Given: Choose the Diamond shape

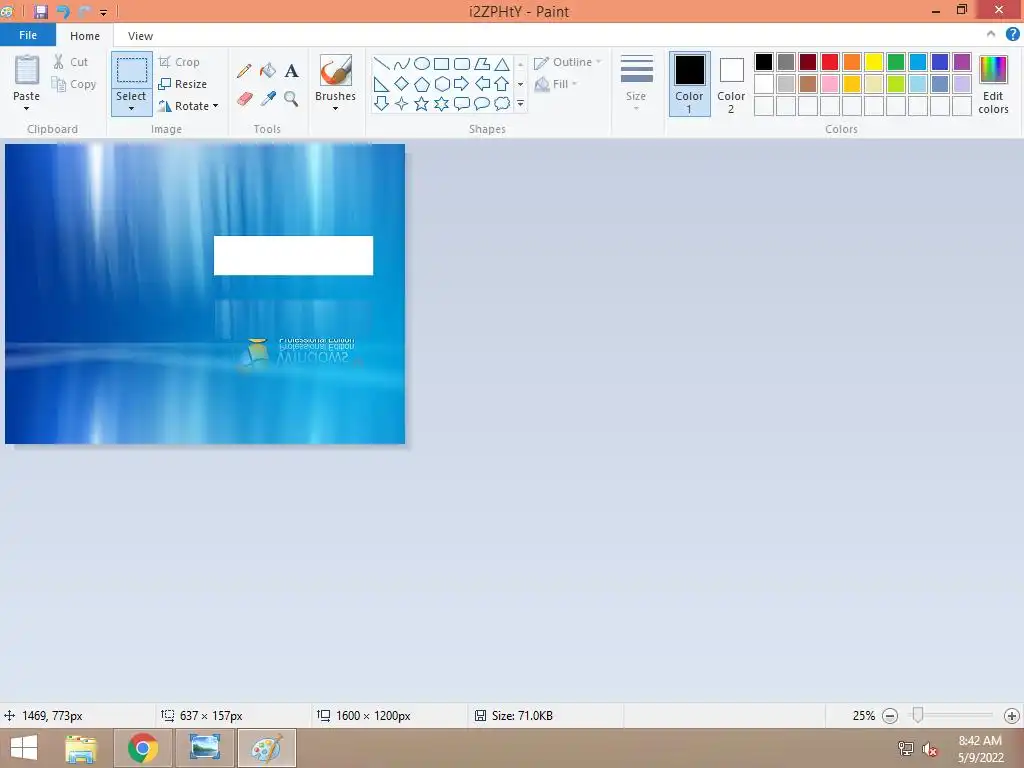Looking at the screenshot, I should [402, 84].
